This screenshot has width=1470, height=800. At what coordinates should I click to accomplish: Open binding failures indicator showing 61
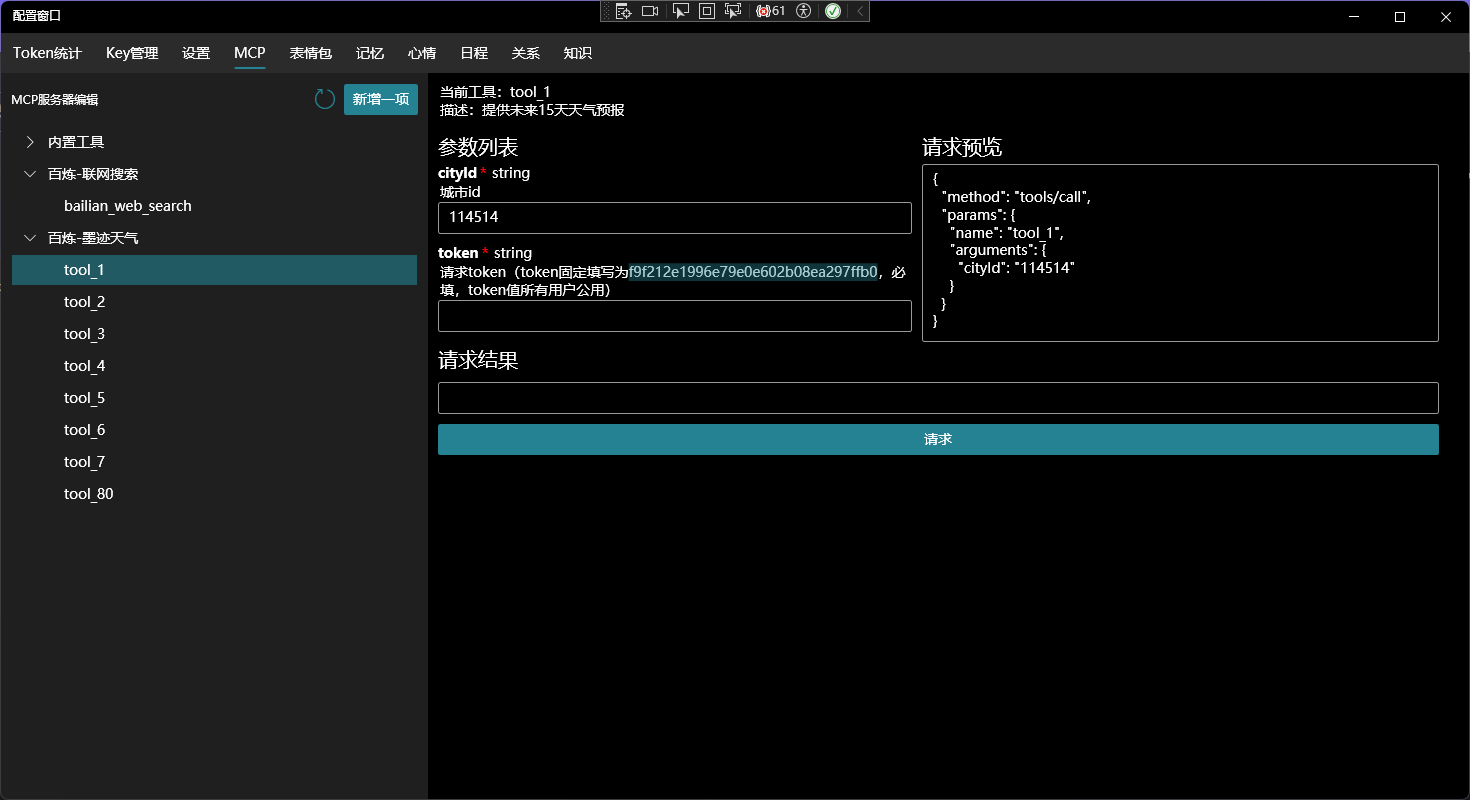(x=771, y=11)
